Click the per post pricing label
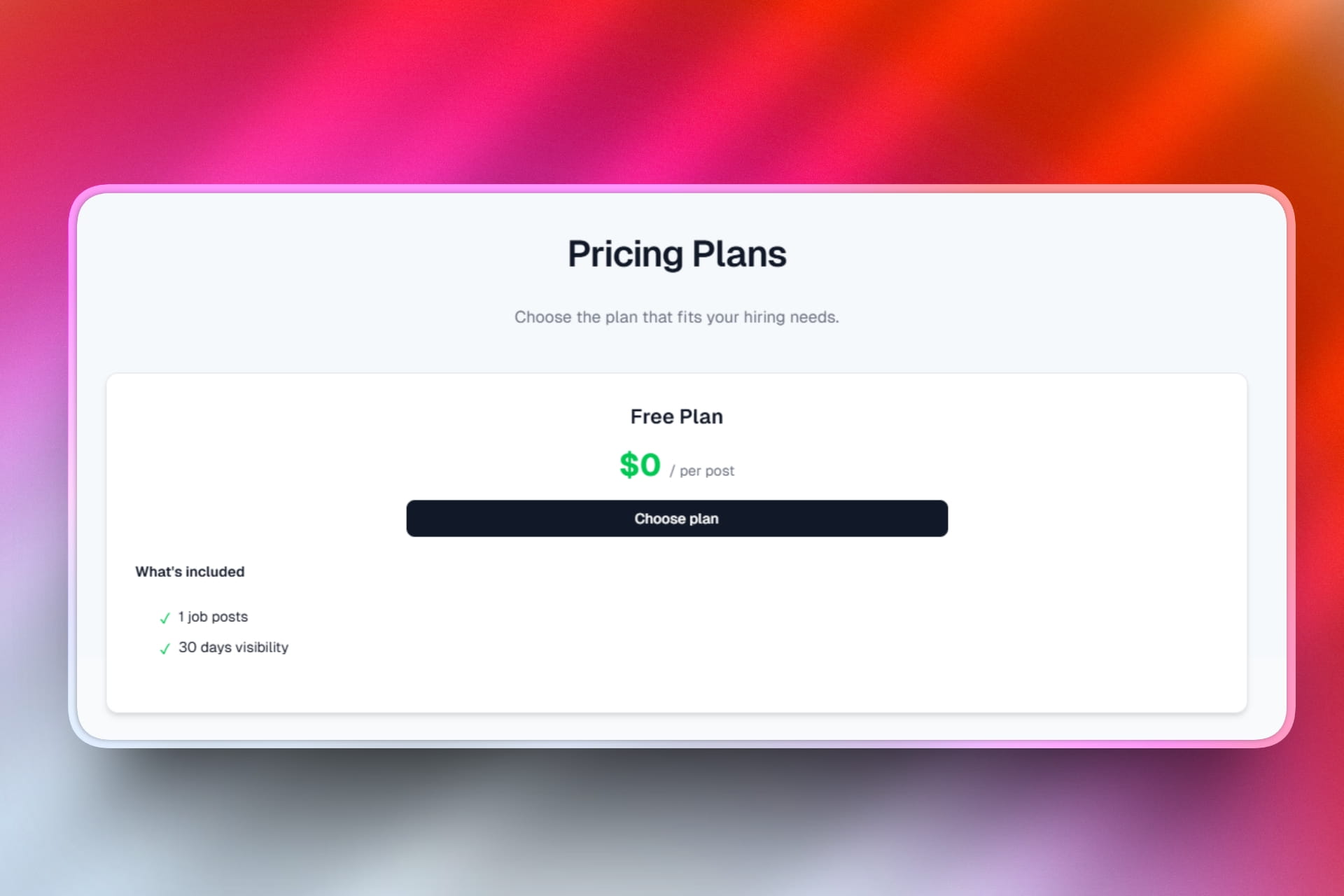 point(702,470)
